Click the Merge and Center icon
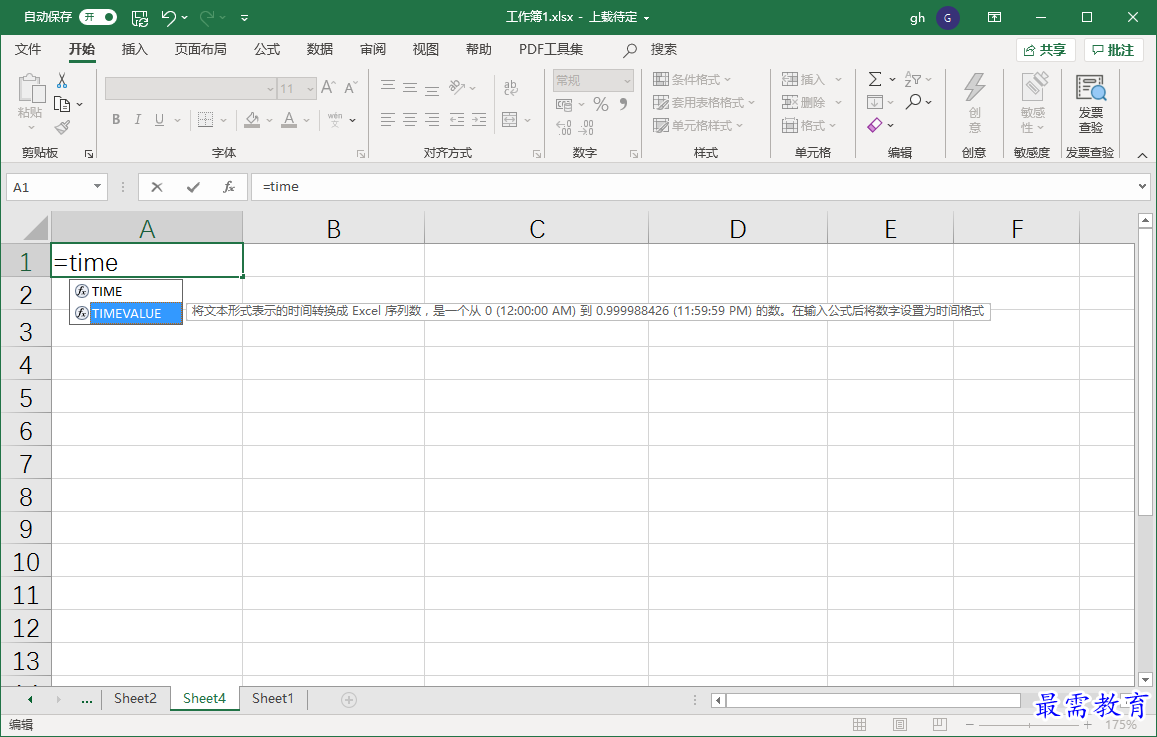This screenshot has width=1157, height=737. pos(509,120)
